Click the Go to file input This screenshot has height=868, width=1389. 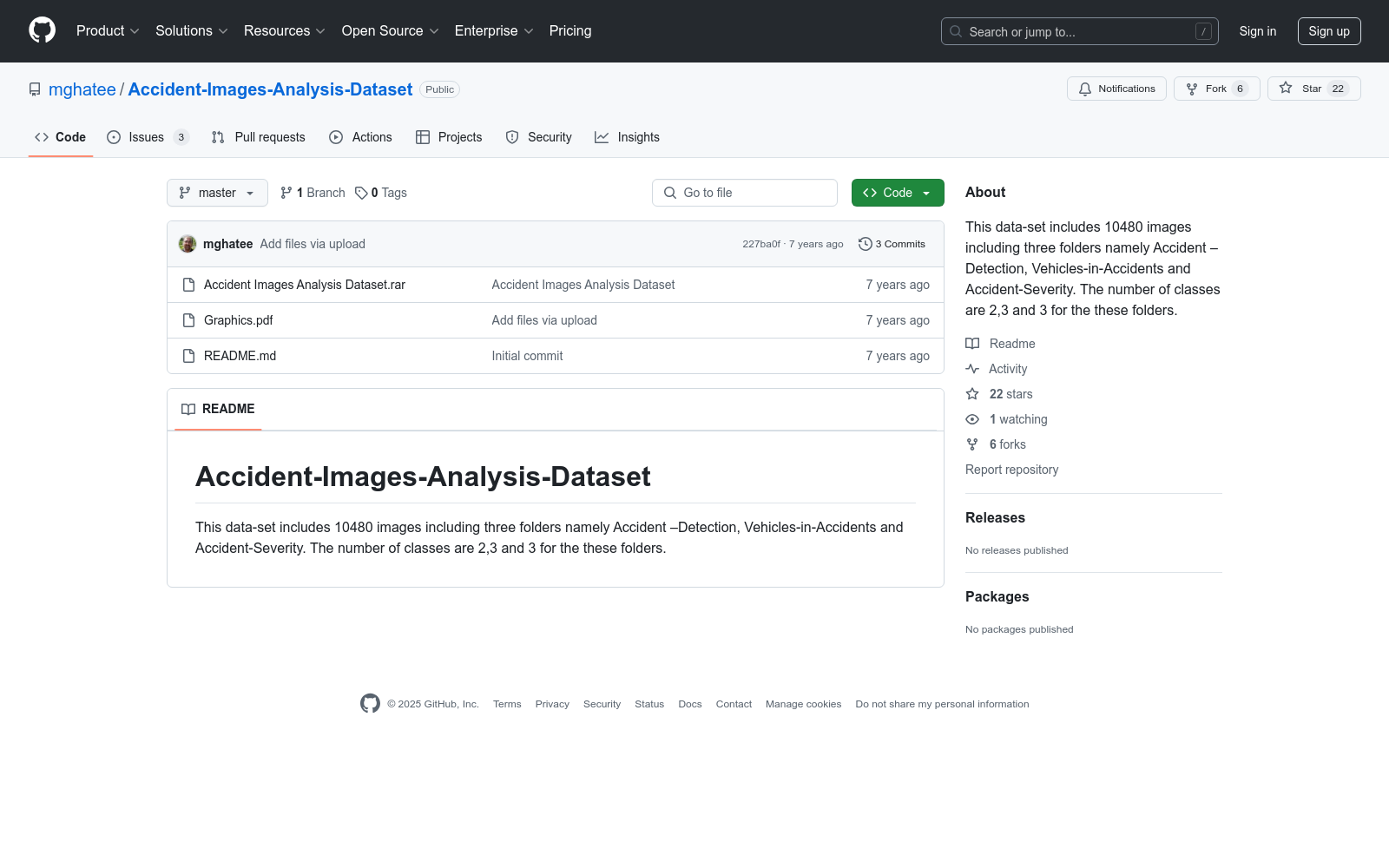pos(745,193)
